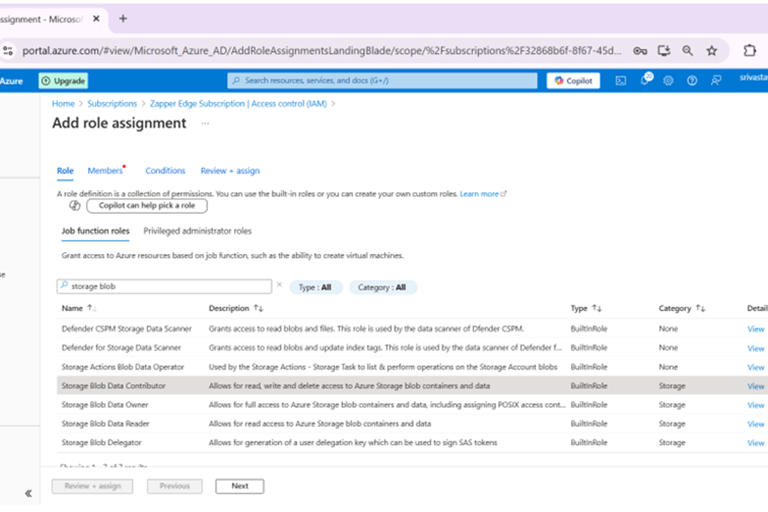Screen dimensions: 768x512
Task: Open Cloud Shell icon
Action: point(621,81)
